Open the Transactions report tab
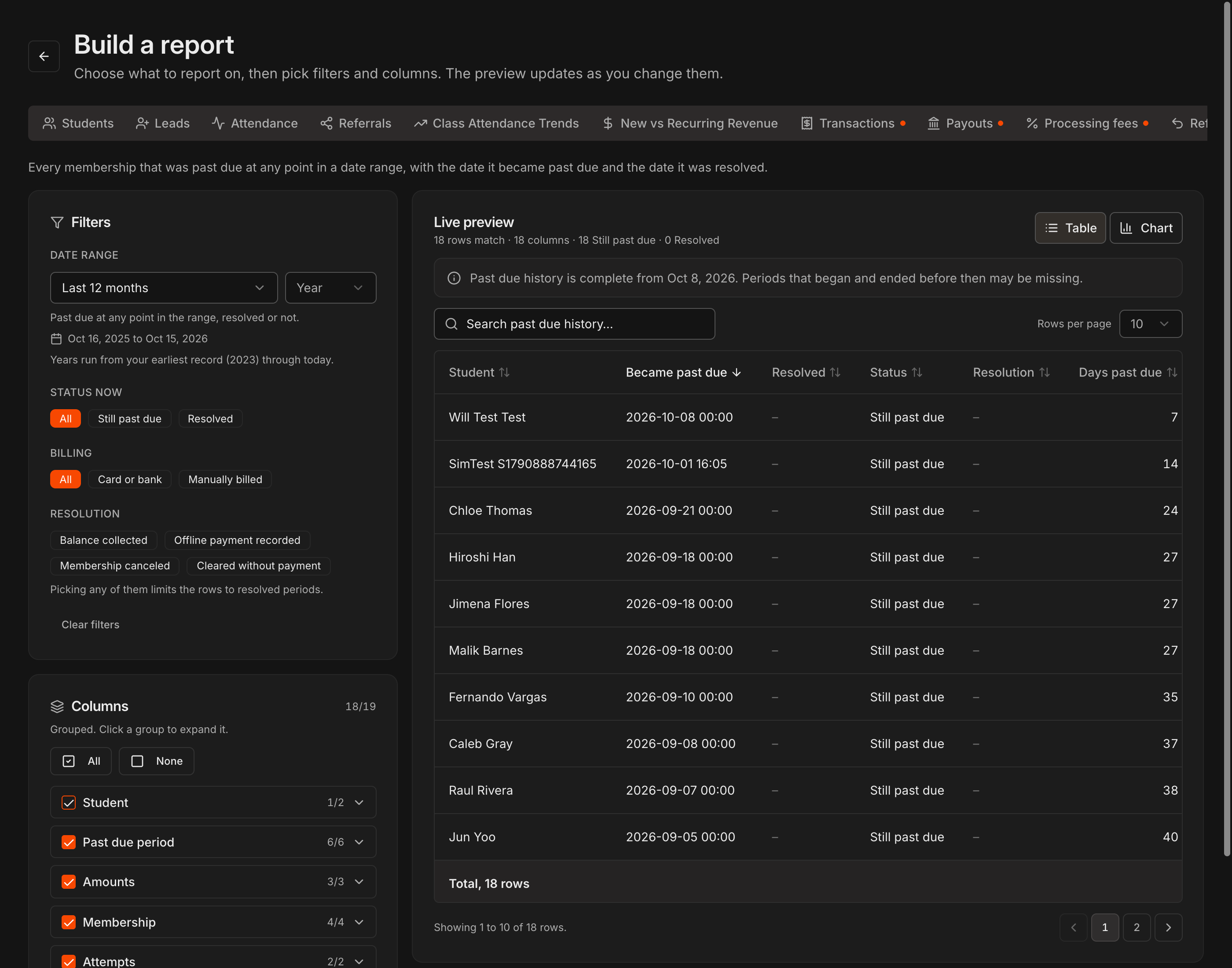The width and height of the screenshot is (1232, 968). click(853, 123)
